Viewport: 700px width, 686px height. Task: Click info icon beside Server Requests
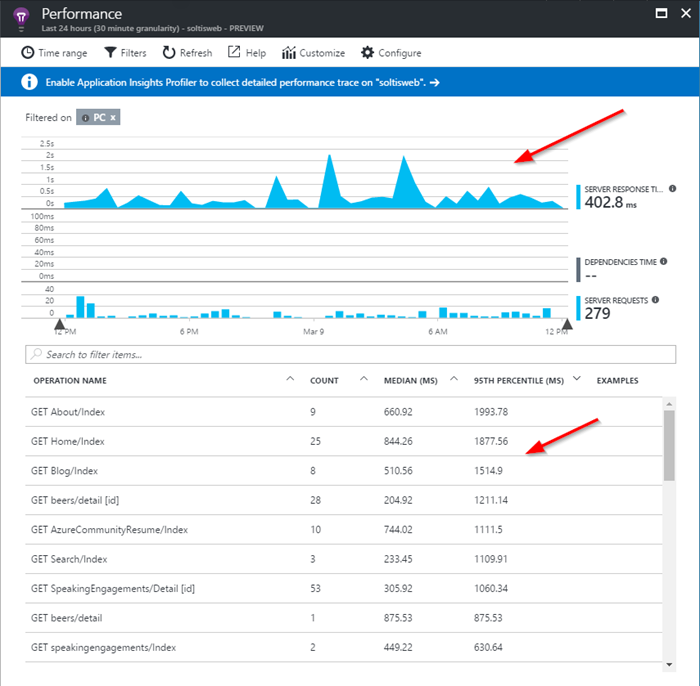point(655,300)
